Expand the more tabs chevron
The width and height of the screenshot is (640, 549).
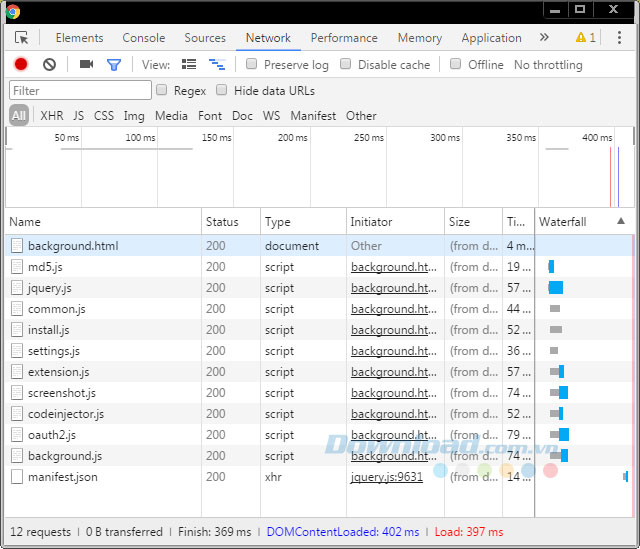click(x=544, y=38)
